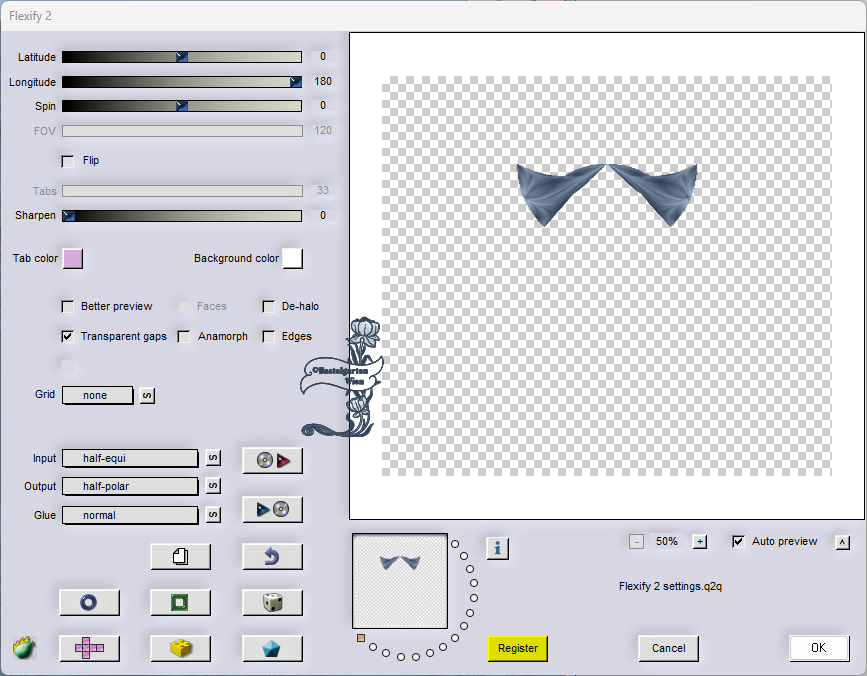The image size is (867, 676).
Task: Click the yellow brick icon button
Action: coord(180,648)
